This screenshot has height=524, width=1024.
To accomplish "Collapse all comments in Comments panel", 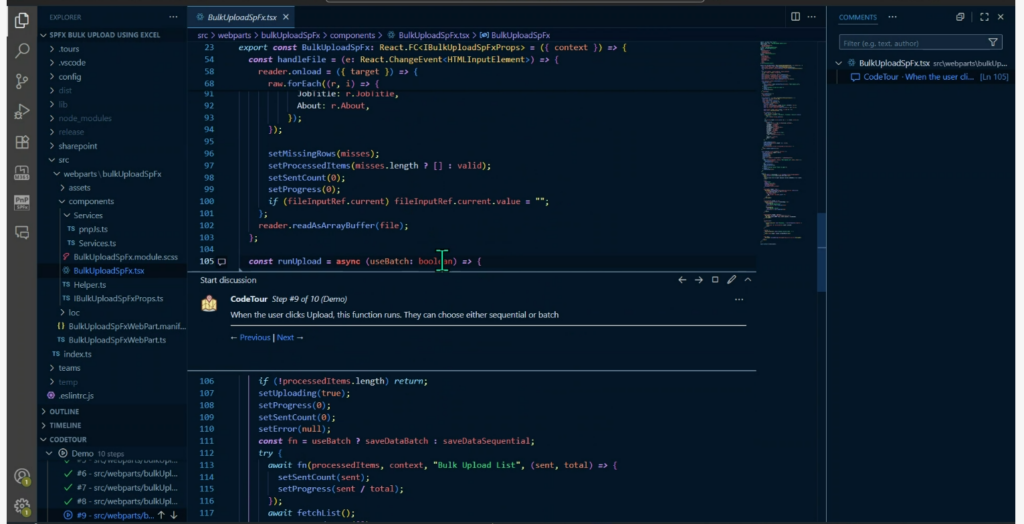I will click(960, 17).
